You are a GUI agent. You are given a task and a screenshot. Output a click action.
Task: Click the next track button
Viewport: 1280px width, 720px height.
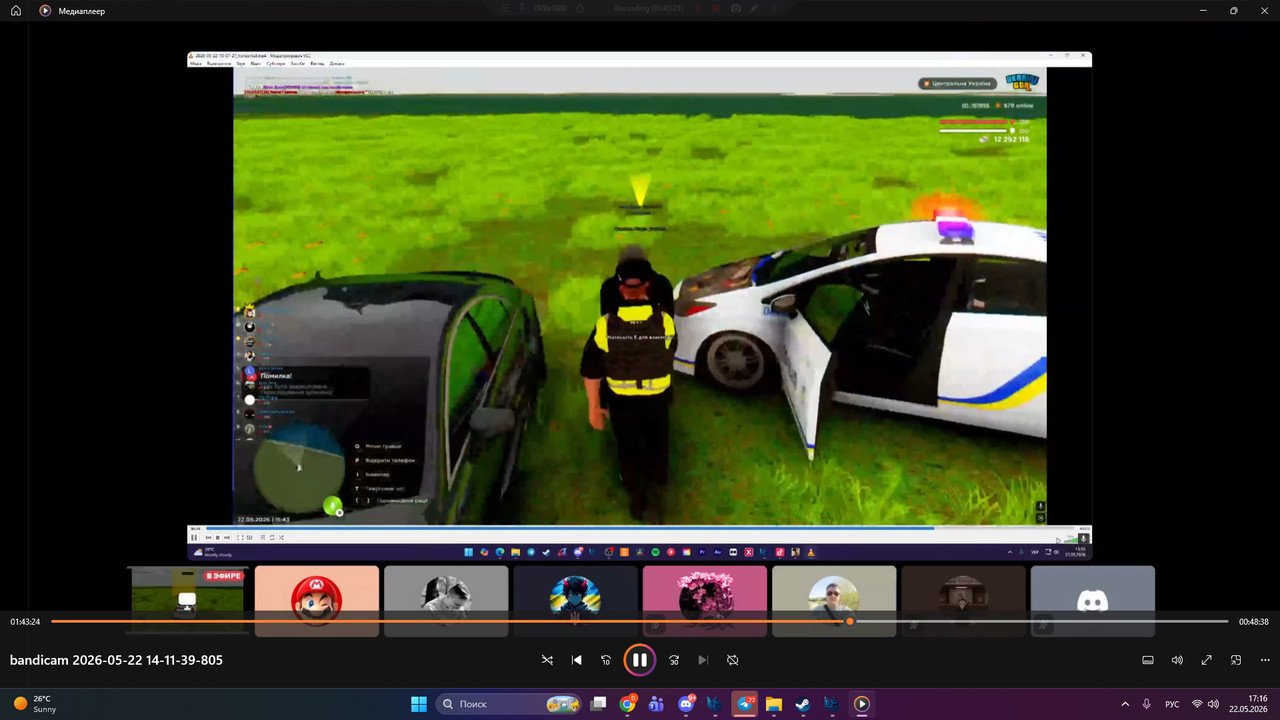(703, 660)
